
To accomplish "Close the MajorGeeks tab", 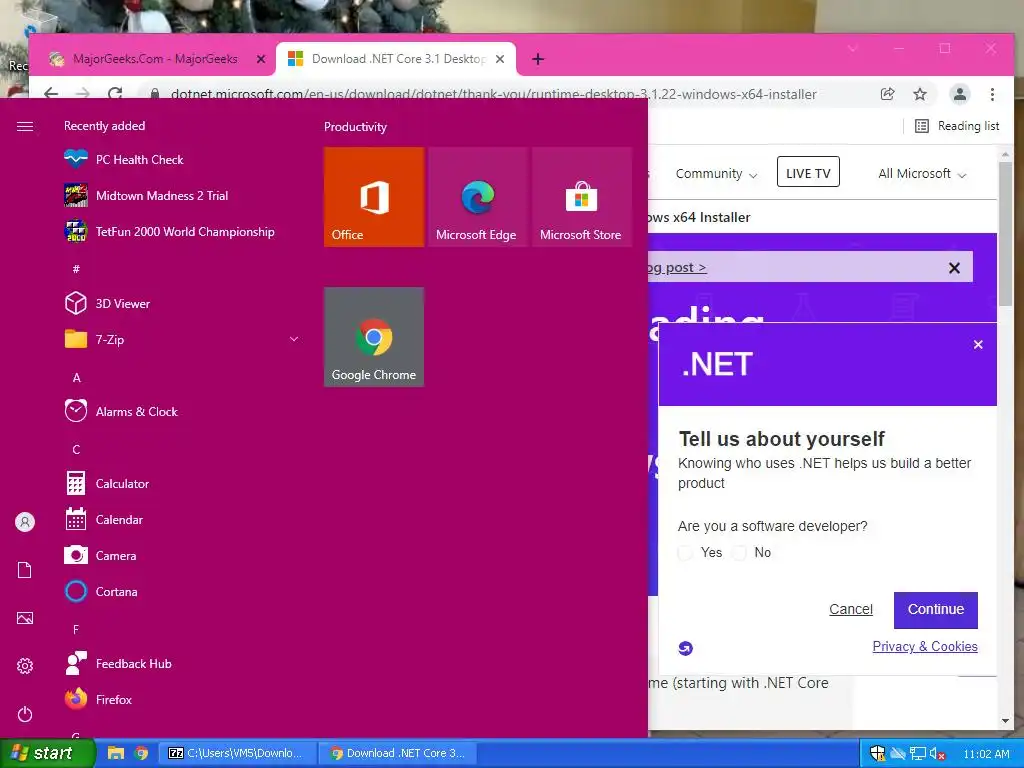I will tap(261, 59).
